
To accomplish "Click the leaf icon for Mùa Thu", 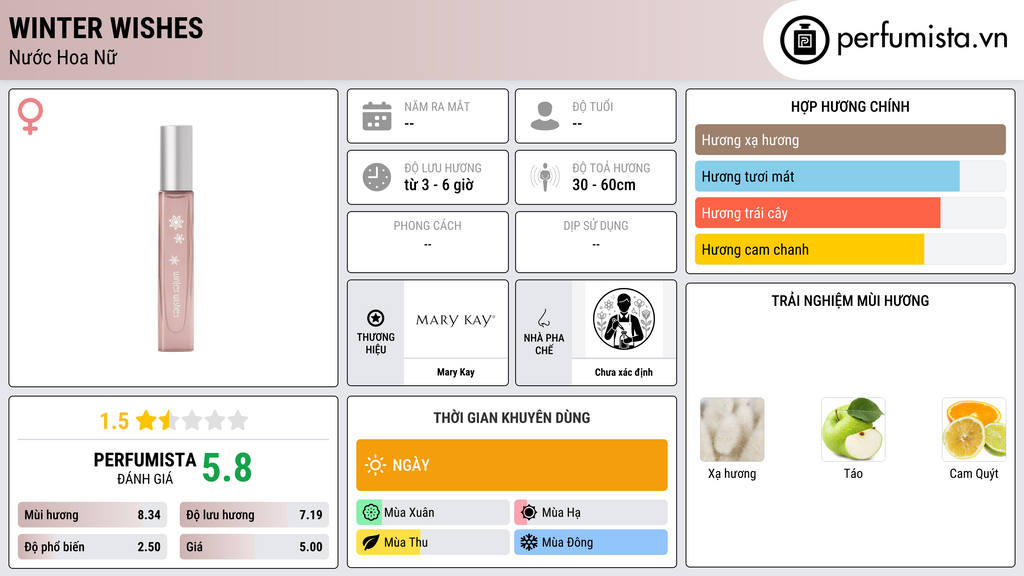I will click(371, 542).
